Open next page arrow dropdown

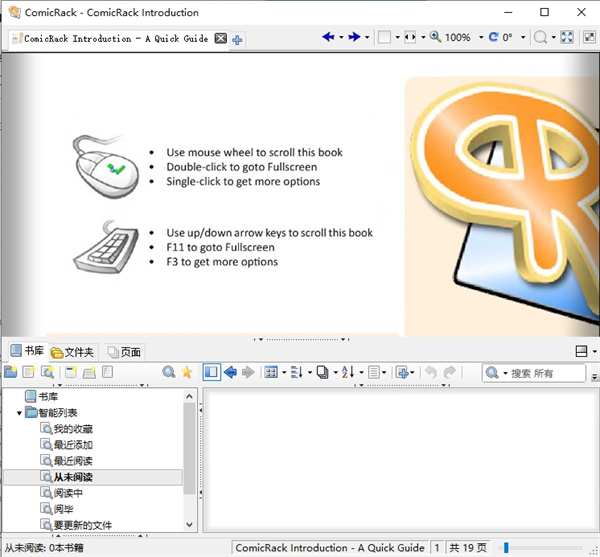click(367, 37)
